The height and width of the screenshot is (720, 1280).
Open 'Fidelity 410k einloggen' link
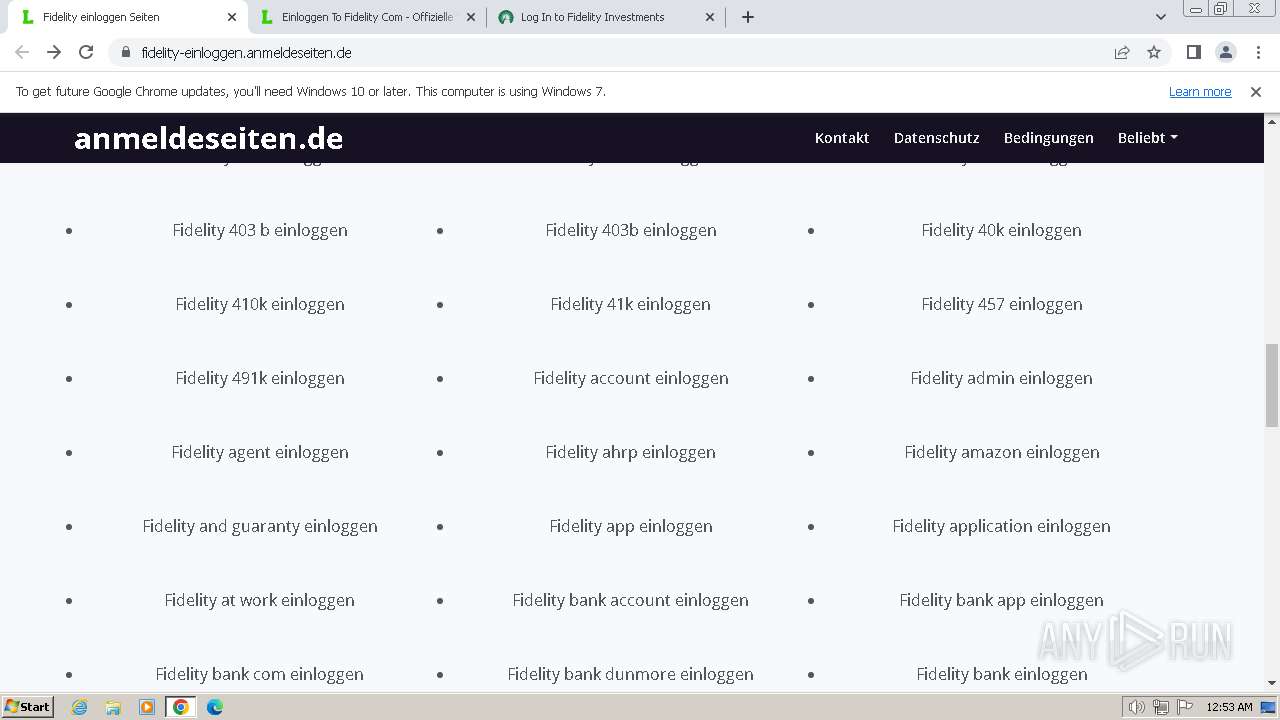tap(260, 304)
